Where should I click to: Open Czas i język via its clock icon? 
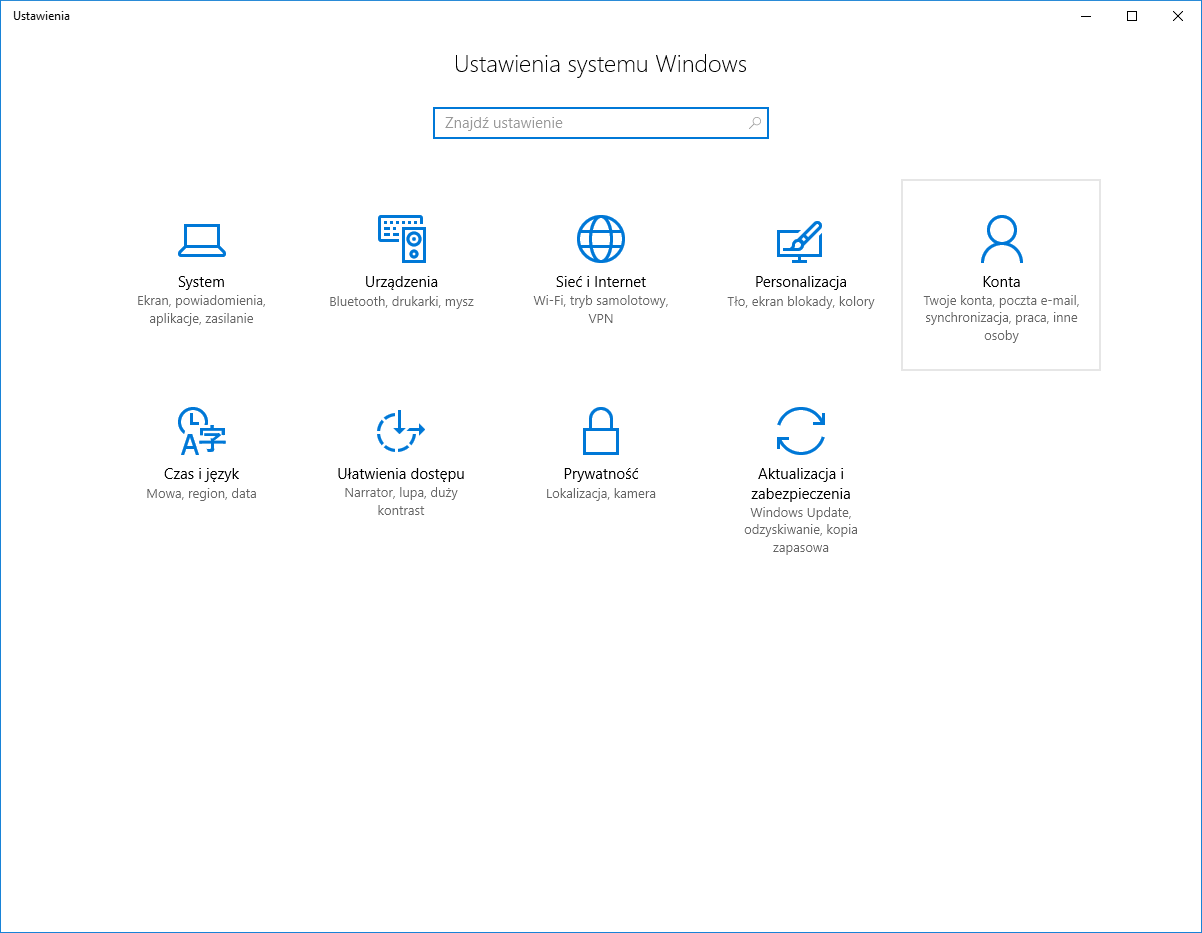click(201, 431)
